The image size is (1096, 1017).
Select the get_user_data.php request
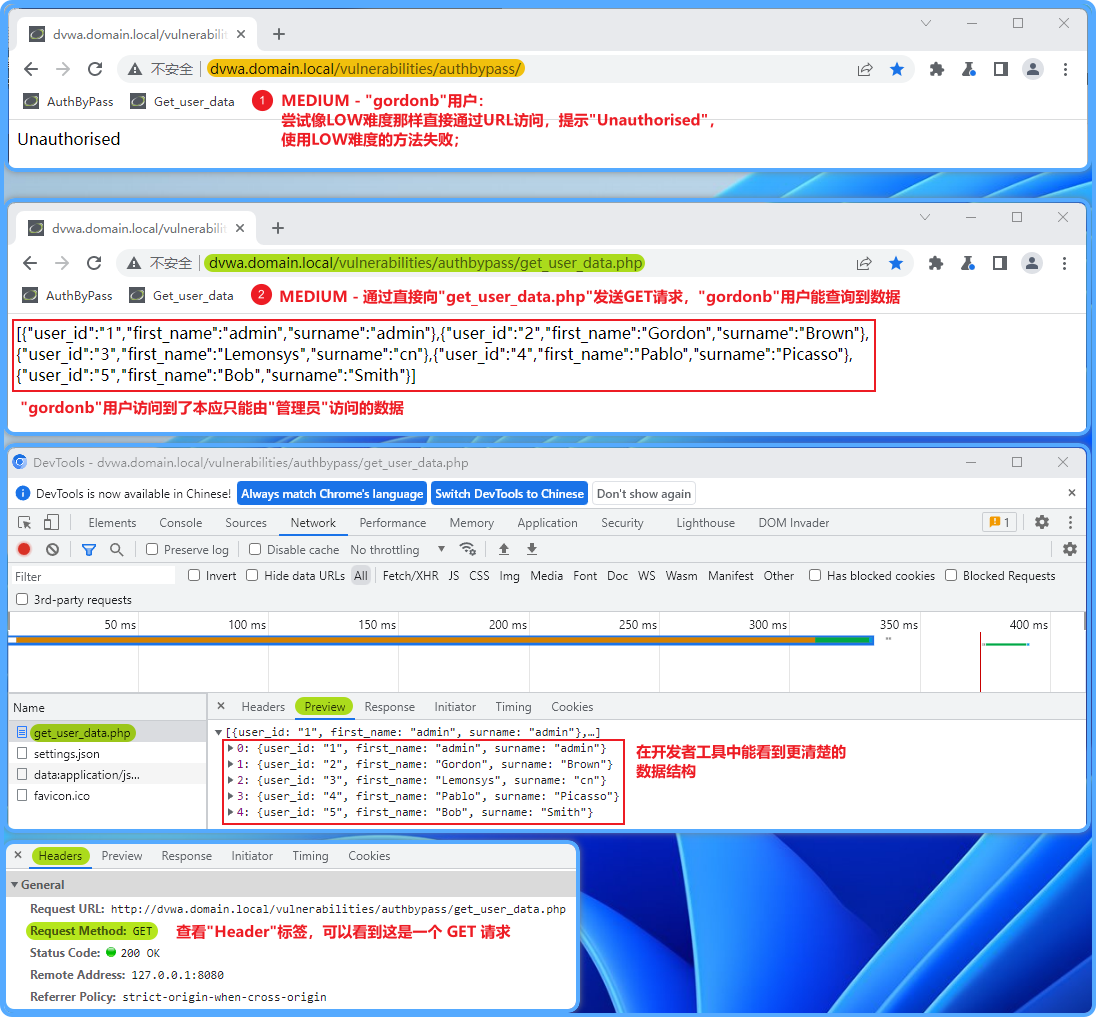point(108,733)
